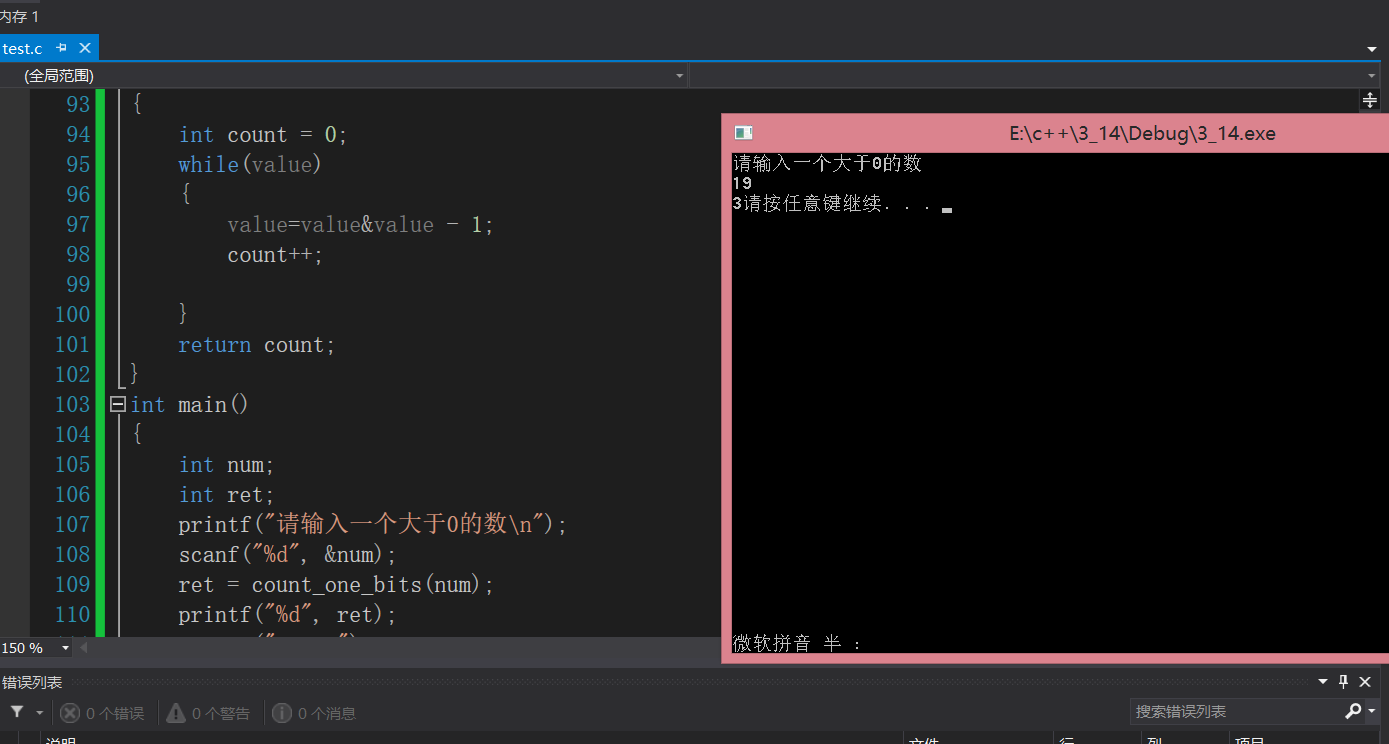This screenshot has height=744, width=1389.
Task: Open the 错误列表 panel window-position menu
Action: point(1323,682)
